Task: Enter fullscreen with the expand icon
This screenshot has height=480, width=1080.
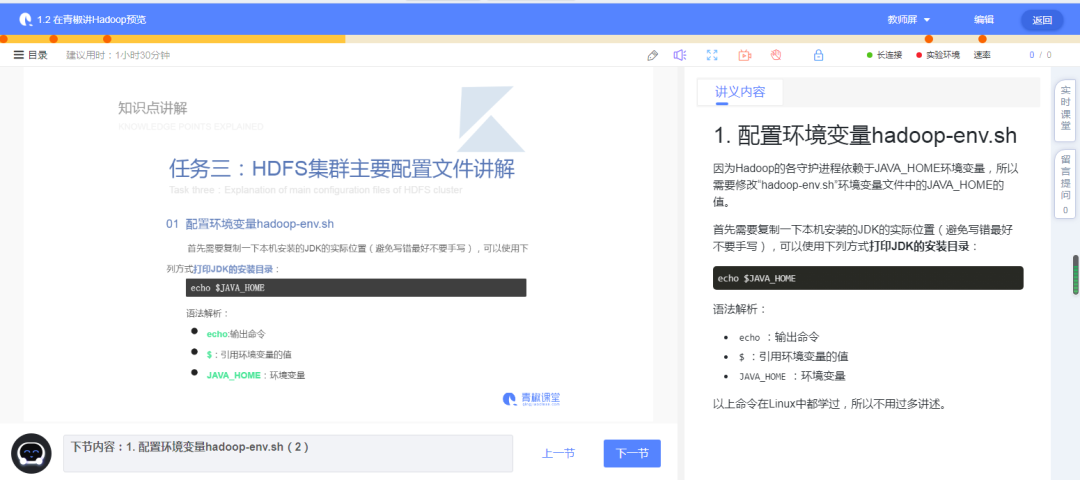Action: (x=712, y=55)
